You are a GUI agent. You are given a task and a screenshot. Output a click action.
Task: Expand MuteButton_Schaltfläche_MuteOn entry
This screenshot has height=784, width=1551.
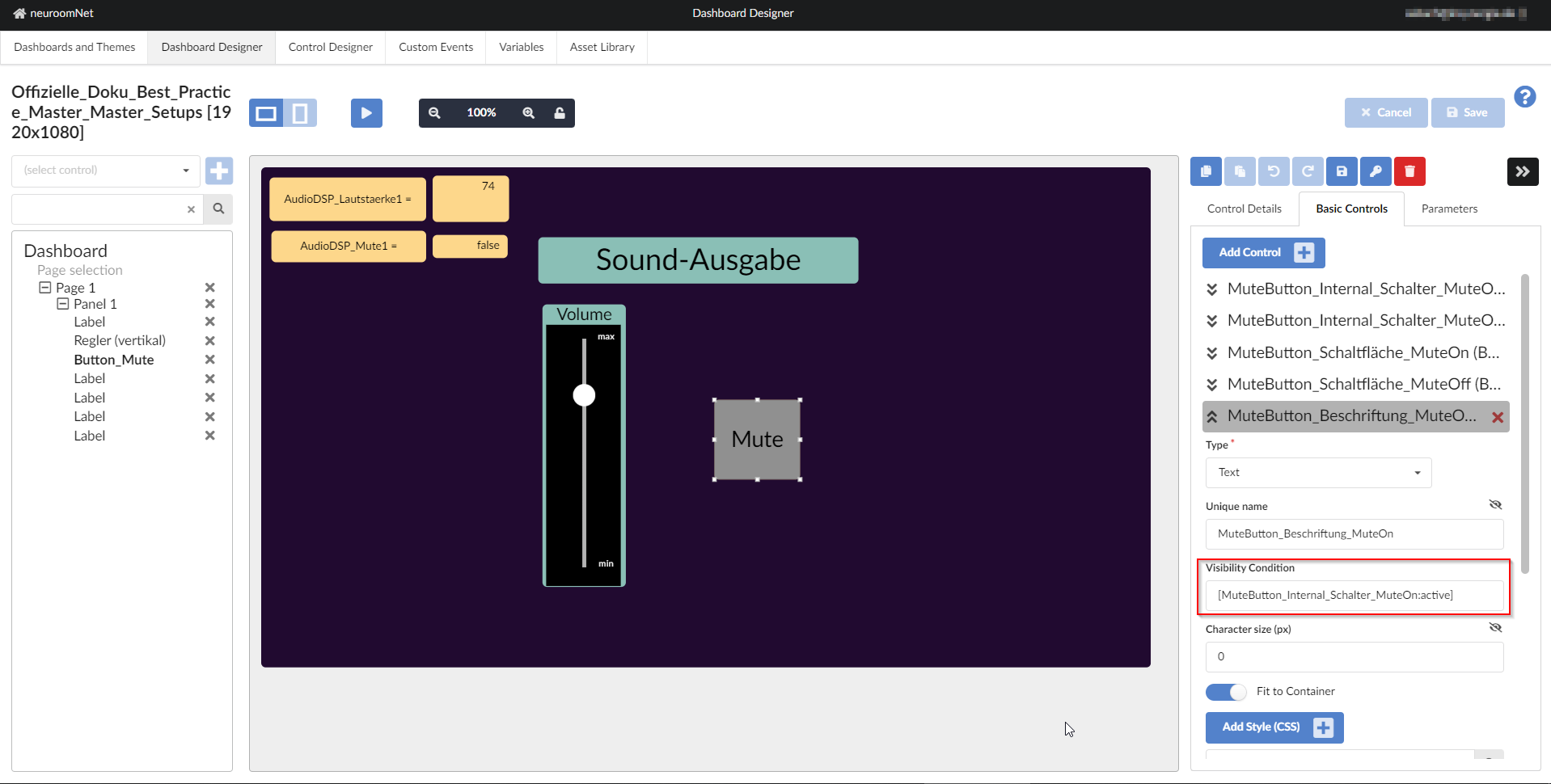(1211, 352)
